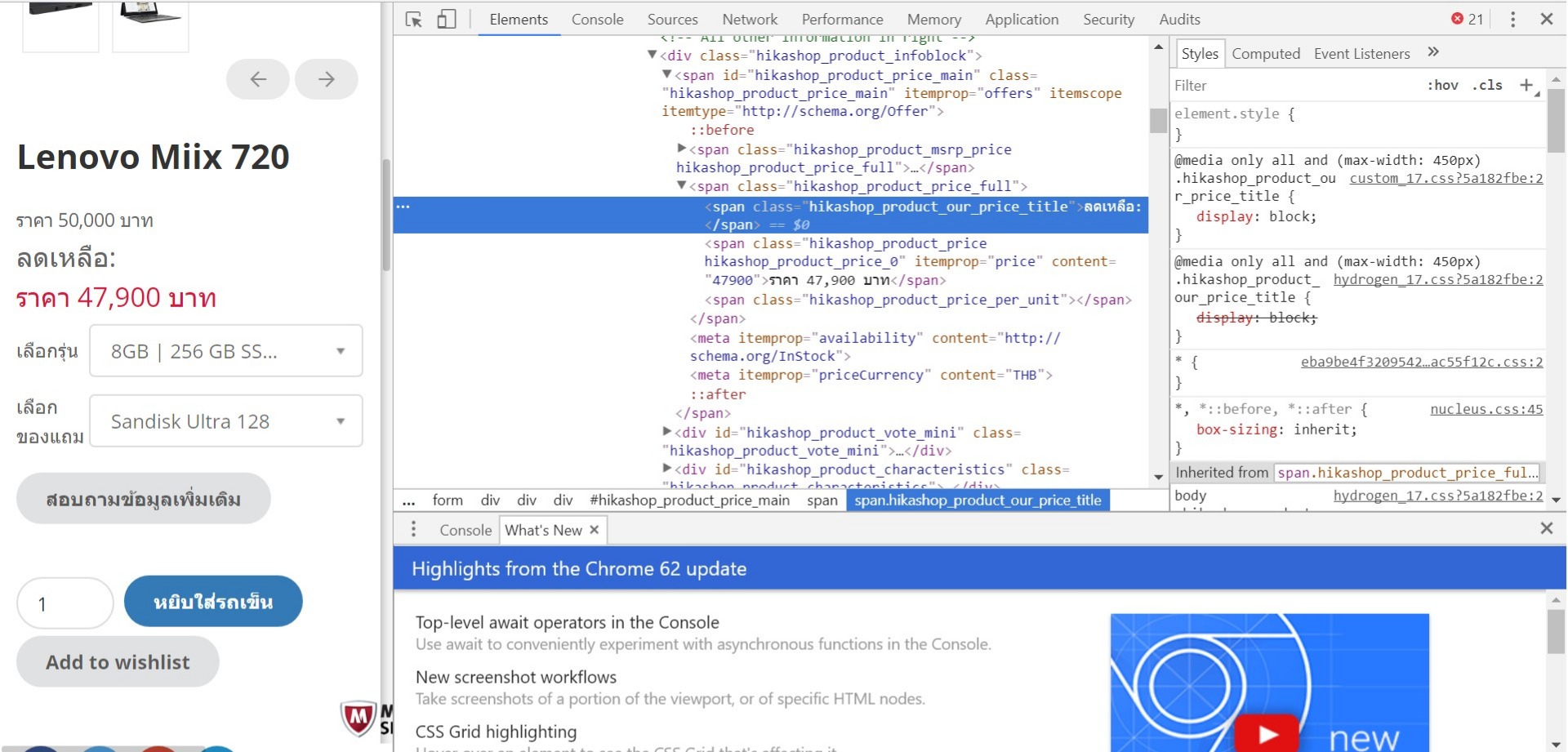
Task: Click the element.style rule block
Action: point(1358,123)
